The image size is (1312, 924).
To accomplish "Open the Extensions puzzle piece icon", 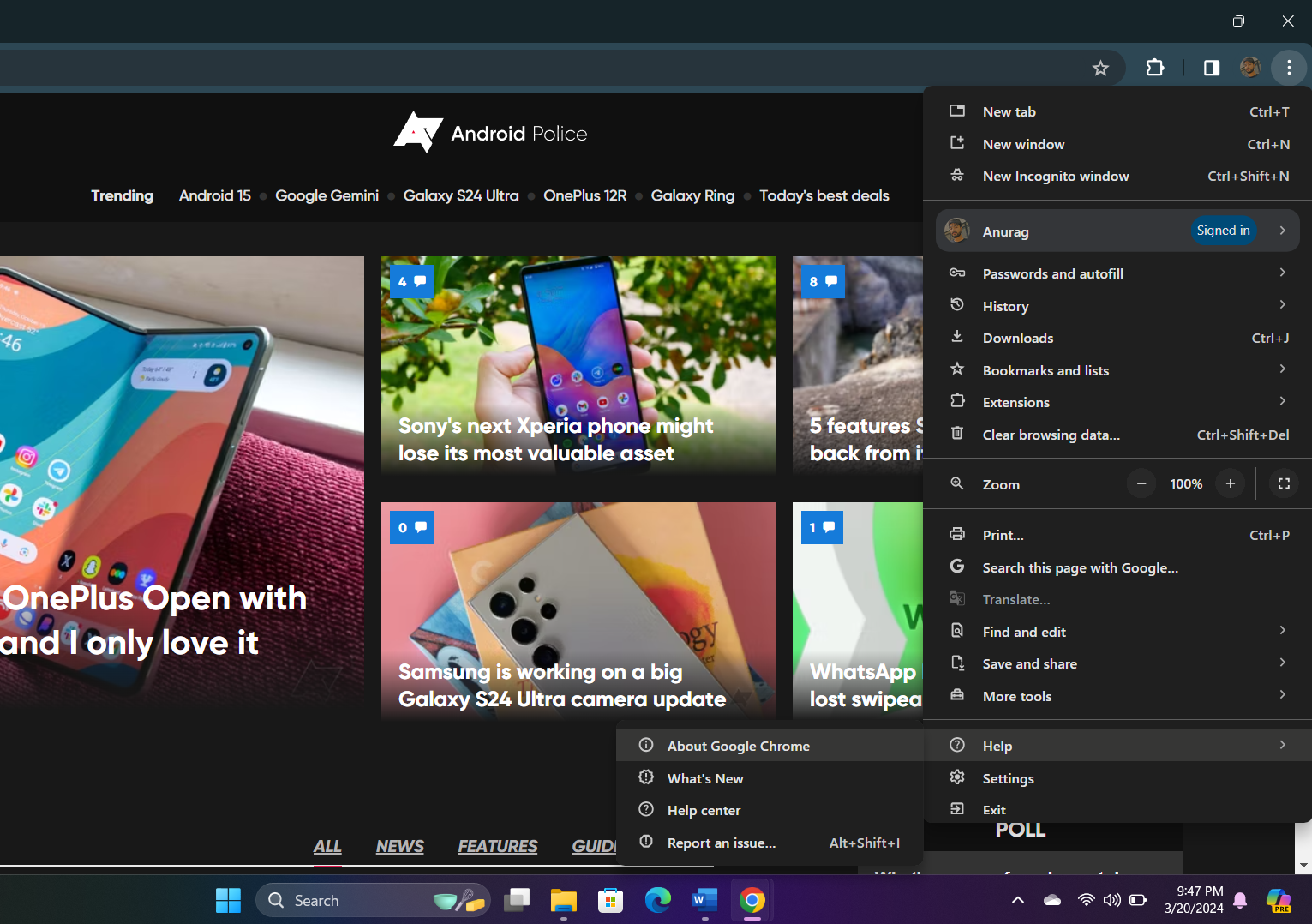I will 1155,68.
